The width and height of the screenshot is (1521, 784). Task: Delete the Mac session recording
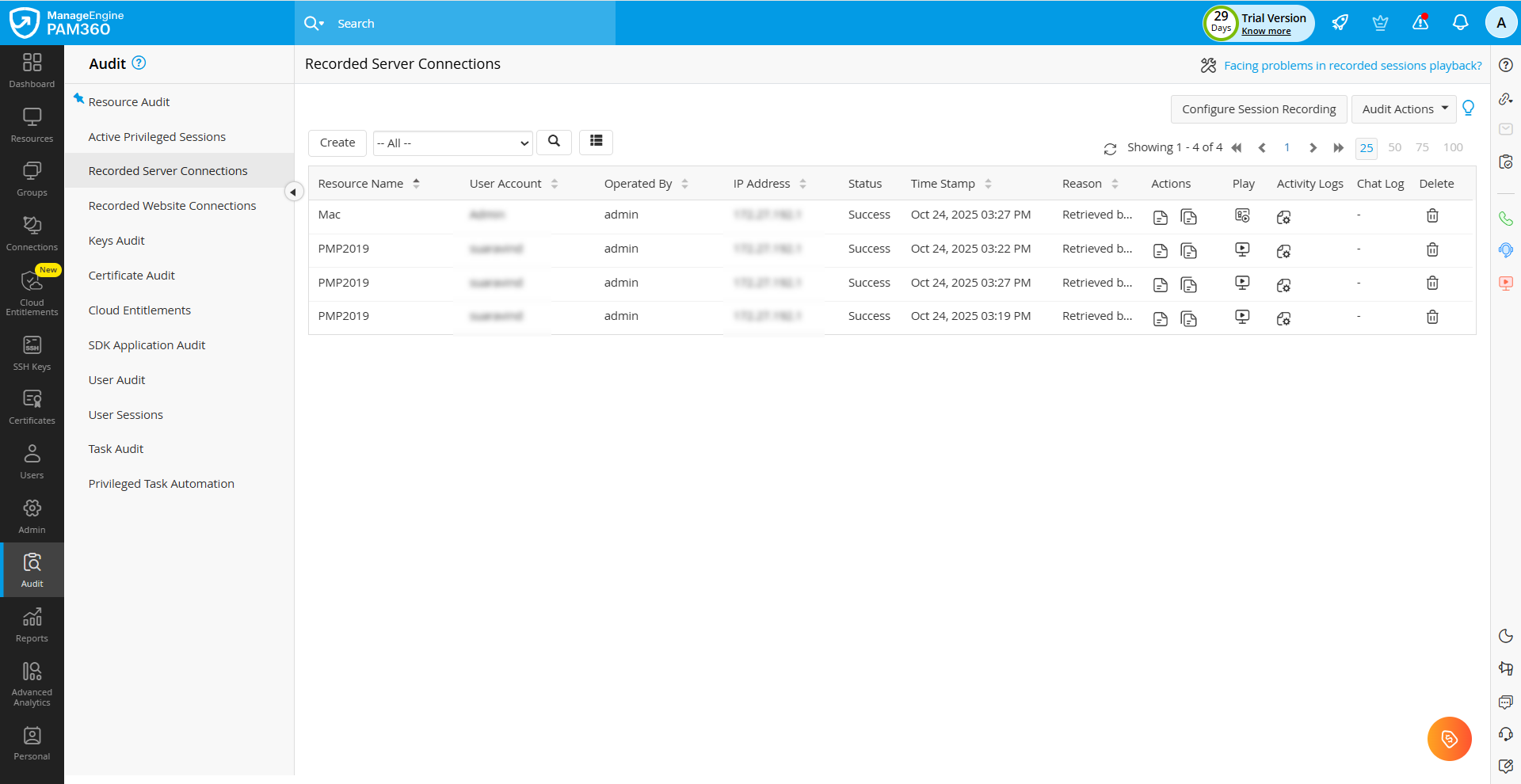click(x=1432, y=215)
